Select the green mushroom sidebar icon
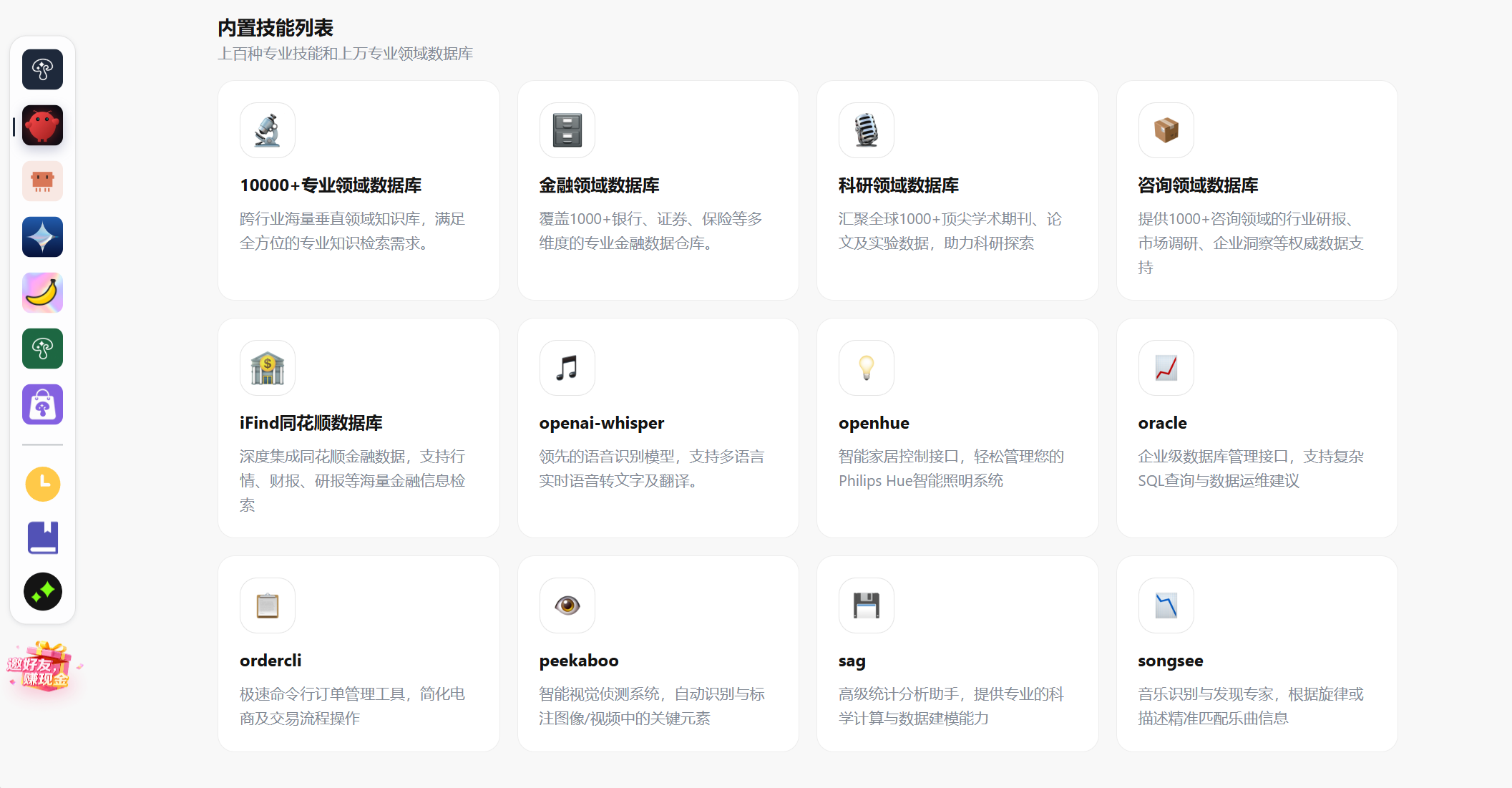Screen dimensions: 1512x788 click(x=42, y=349)
